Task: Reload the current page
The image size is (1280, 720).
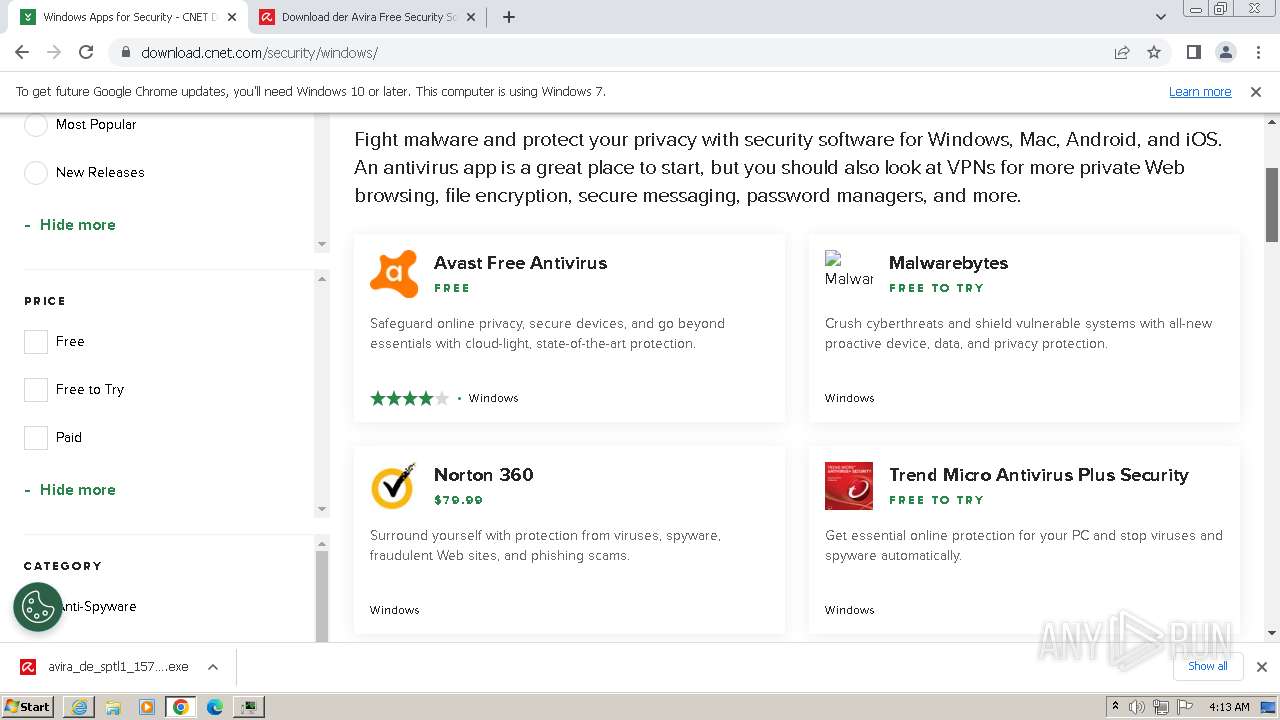Action: click(86, 52)
